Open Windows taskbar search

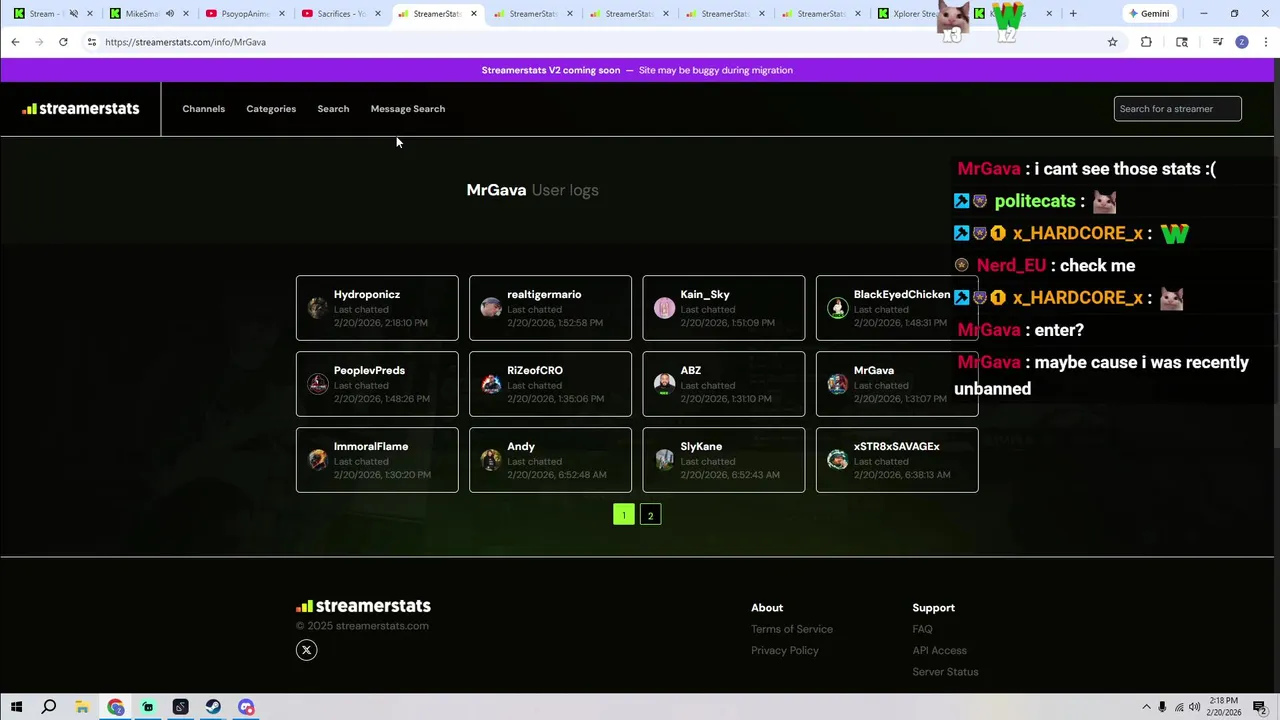pyautogui.click(x=48, y=707)
